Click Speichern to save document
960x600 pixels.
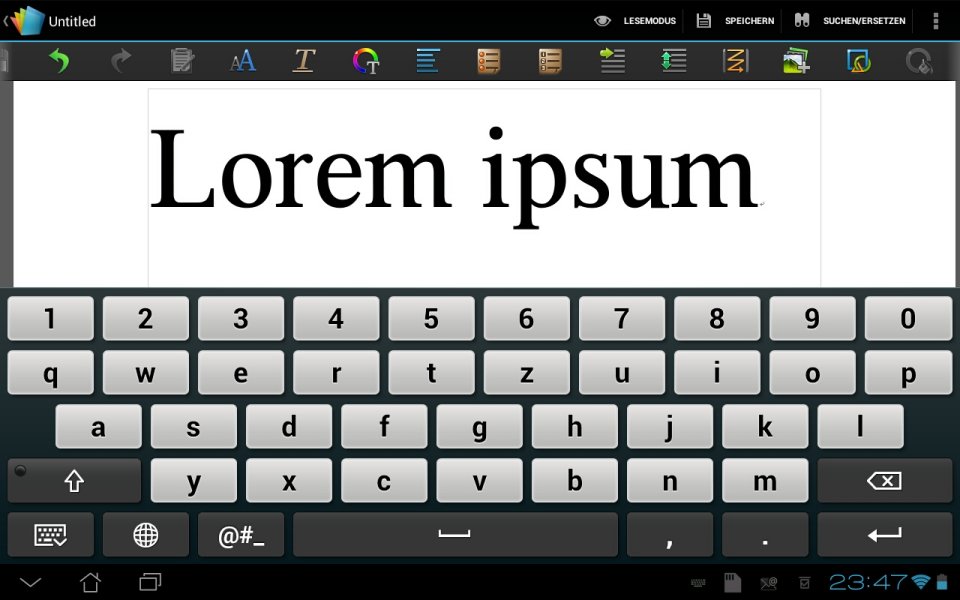tap(735, 21)
